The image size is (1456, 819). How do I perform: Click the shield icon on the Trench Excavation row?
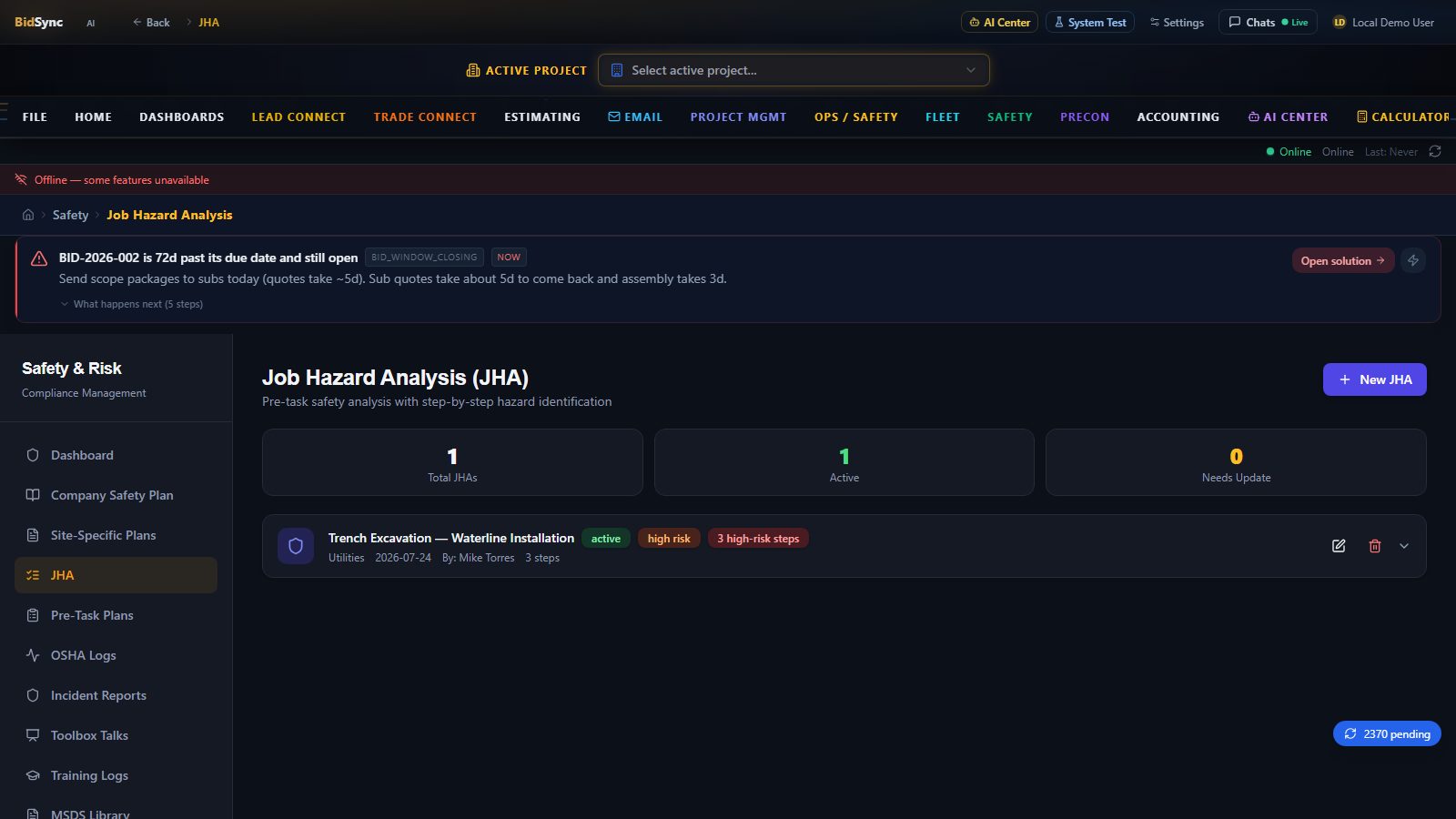click(x=296, y=546)
